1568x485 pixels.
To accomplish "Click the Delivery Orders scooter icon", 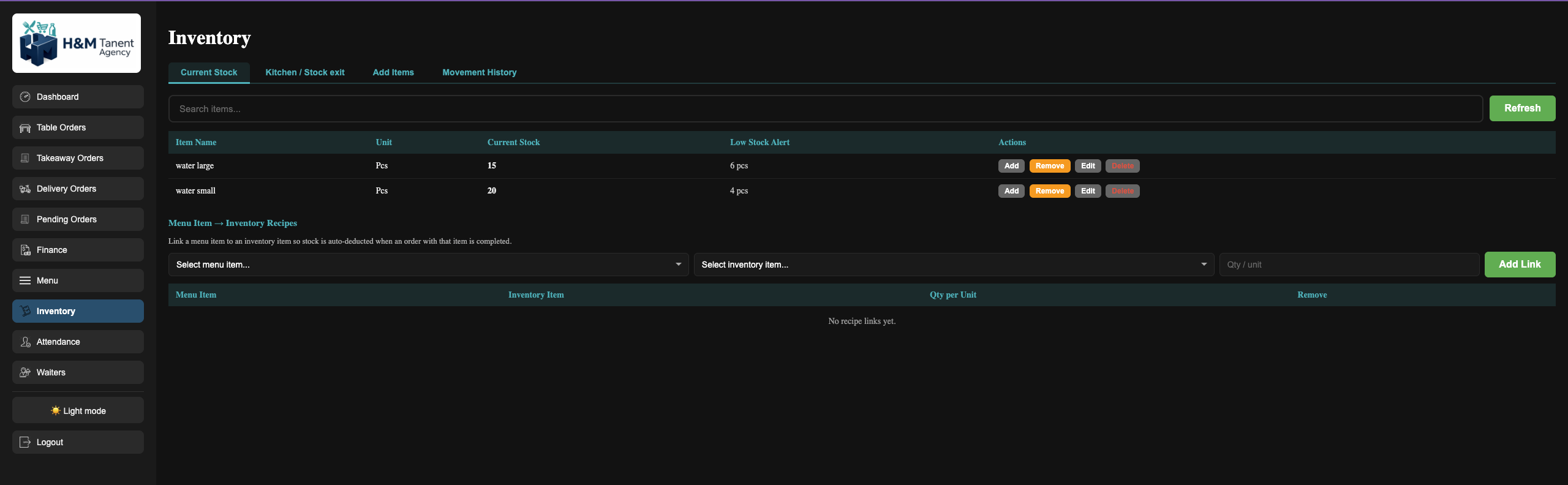I will pyautogui.click(x=25, y=189).
